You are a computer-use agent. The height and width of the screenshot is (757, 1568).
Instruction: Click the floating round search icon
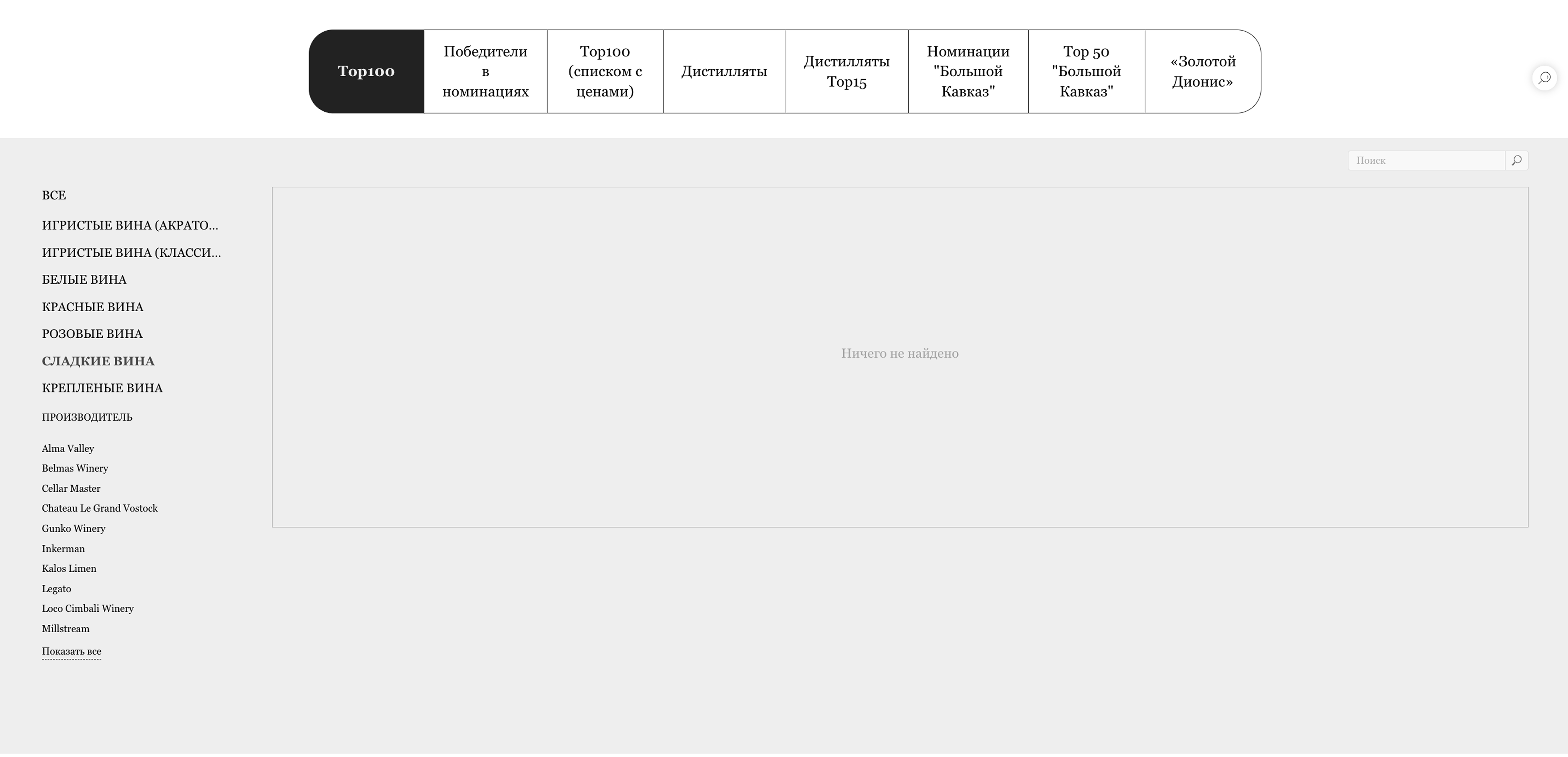[1544, 78]
